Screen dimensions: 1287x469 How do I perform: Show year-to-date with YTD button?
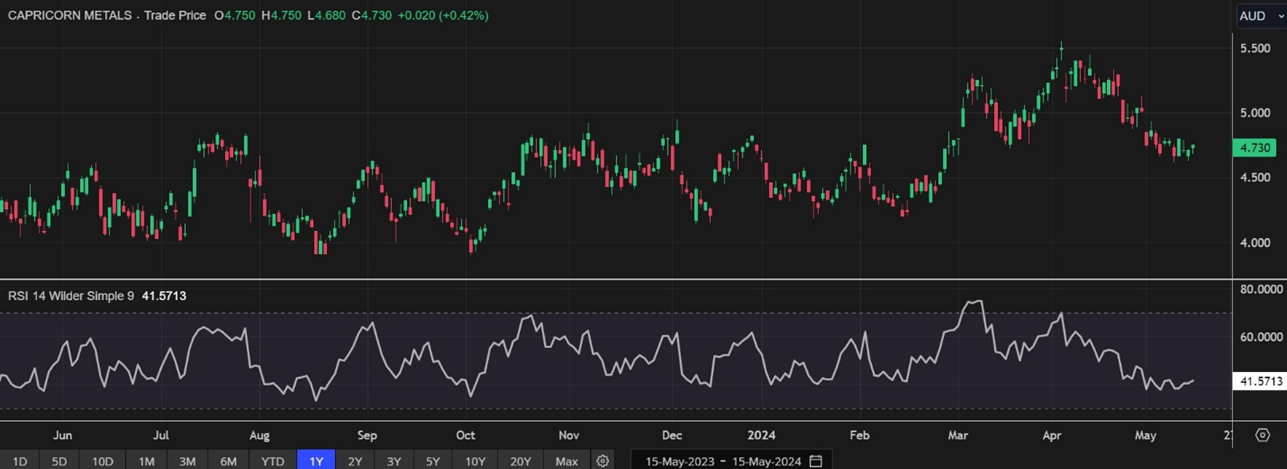[x=273, y=461]
